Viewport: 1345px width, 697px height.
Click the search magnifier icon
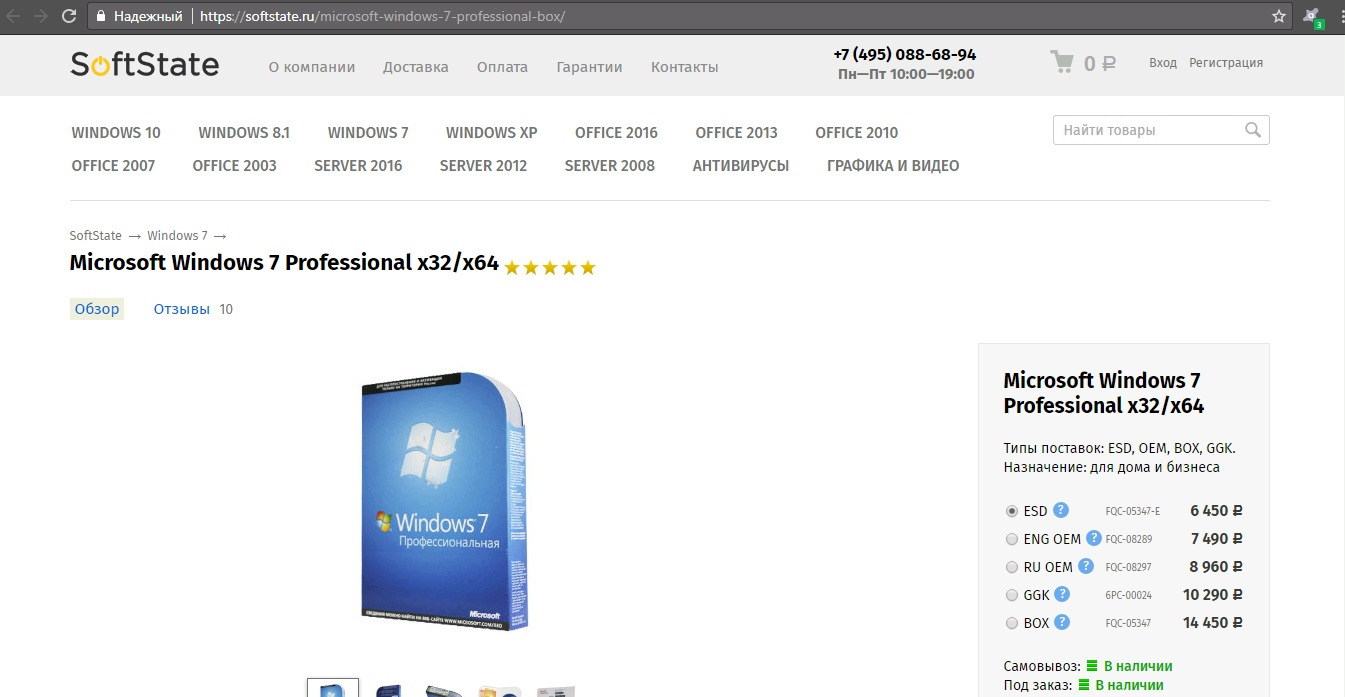[1253, 130]
